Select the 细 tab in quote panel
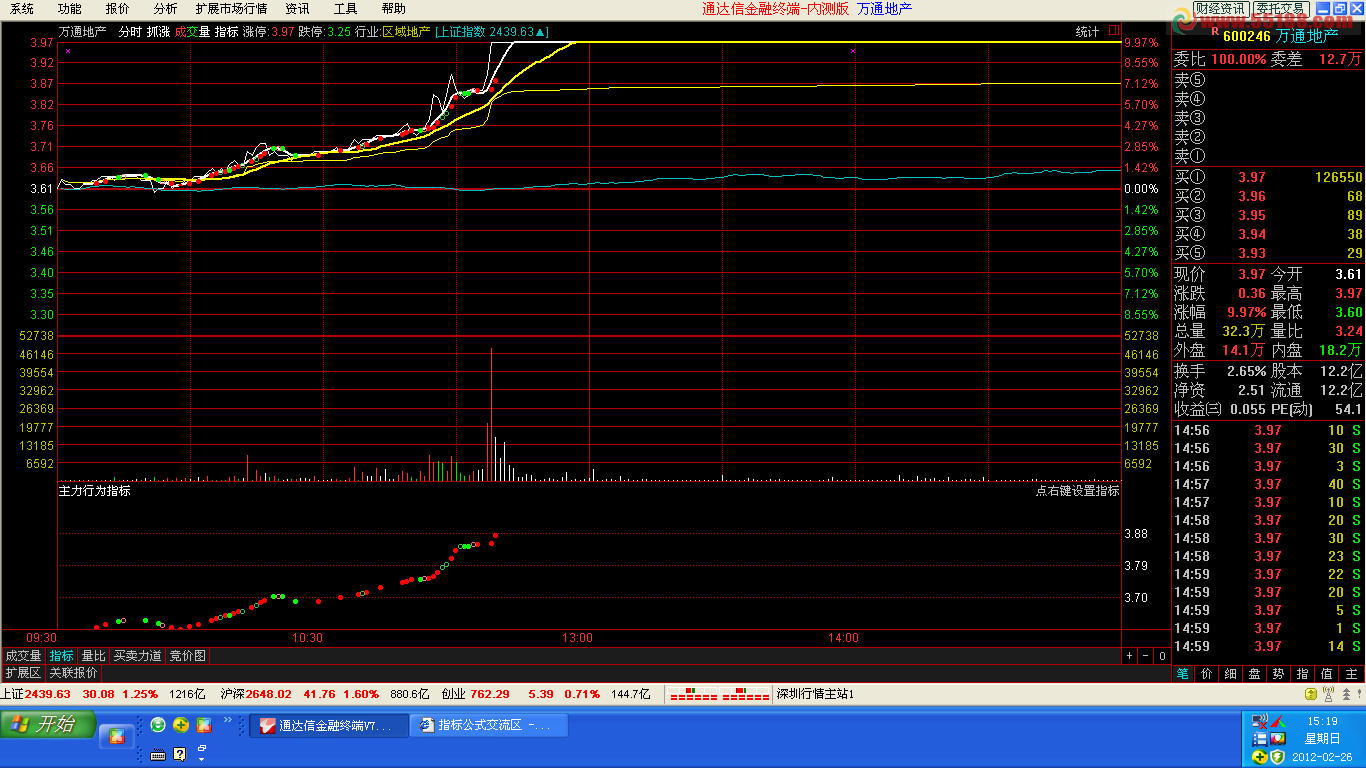 click(x=1231, y=674)
